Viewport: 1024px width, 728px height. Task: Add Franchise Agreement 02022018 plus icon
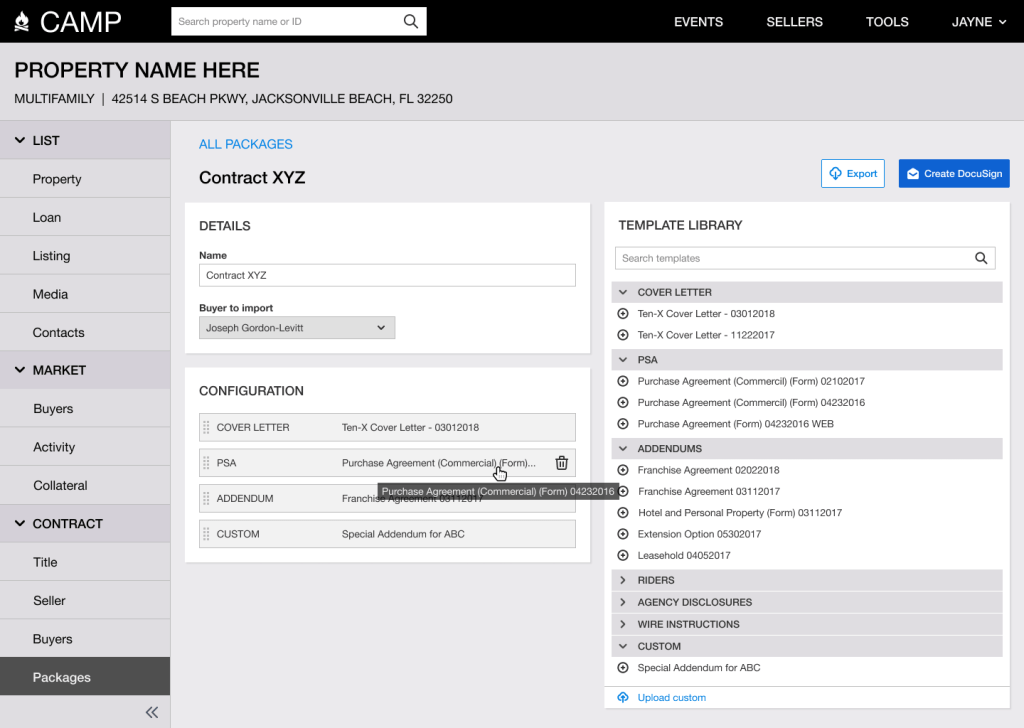pyautogui.click(x=623, y=470)
